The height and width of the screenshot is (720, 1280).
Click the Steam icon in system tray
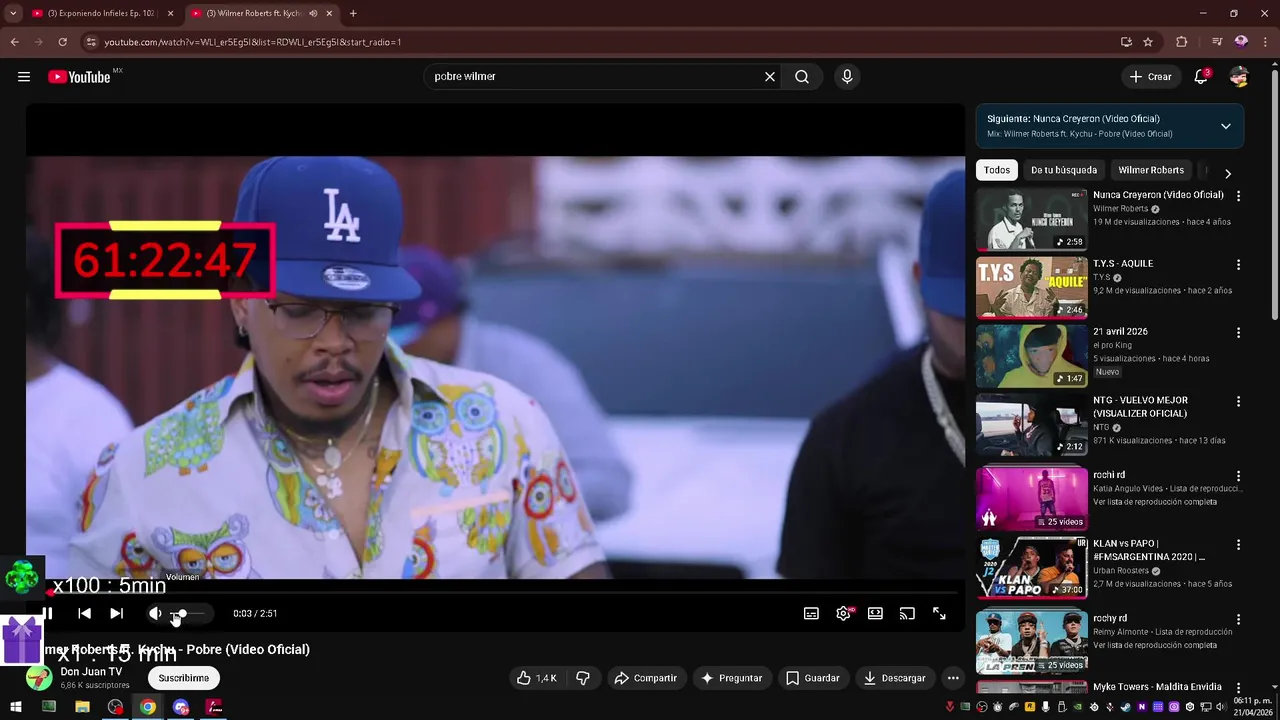1125,707
